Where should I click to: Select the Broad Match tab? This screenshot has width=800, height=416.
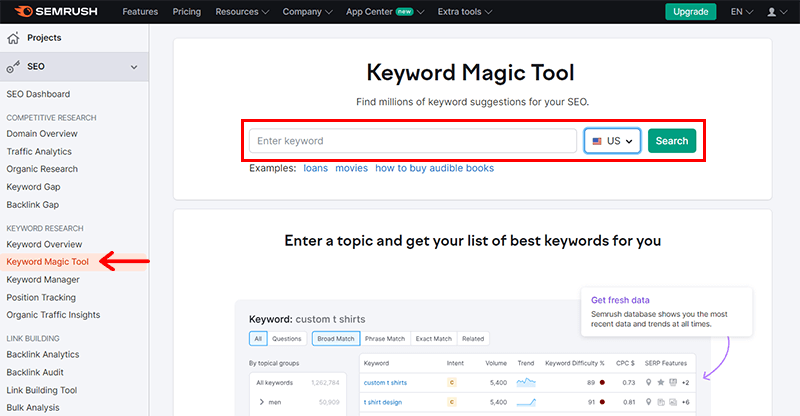click(x=336, y=338)
